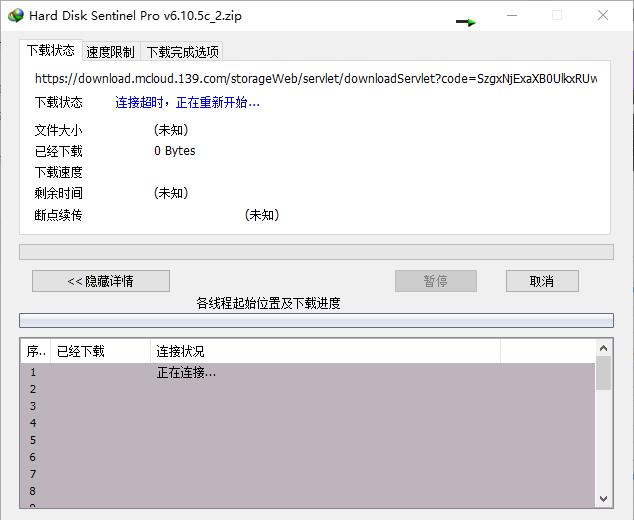Click the 文件大小 label
This screenshot has width=634, height=520.
(x=59, y=130)
